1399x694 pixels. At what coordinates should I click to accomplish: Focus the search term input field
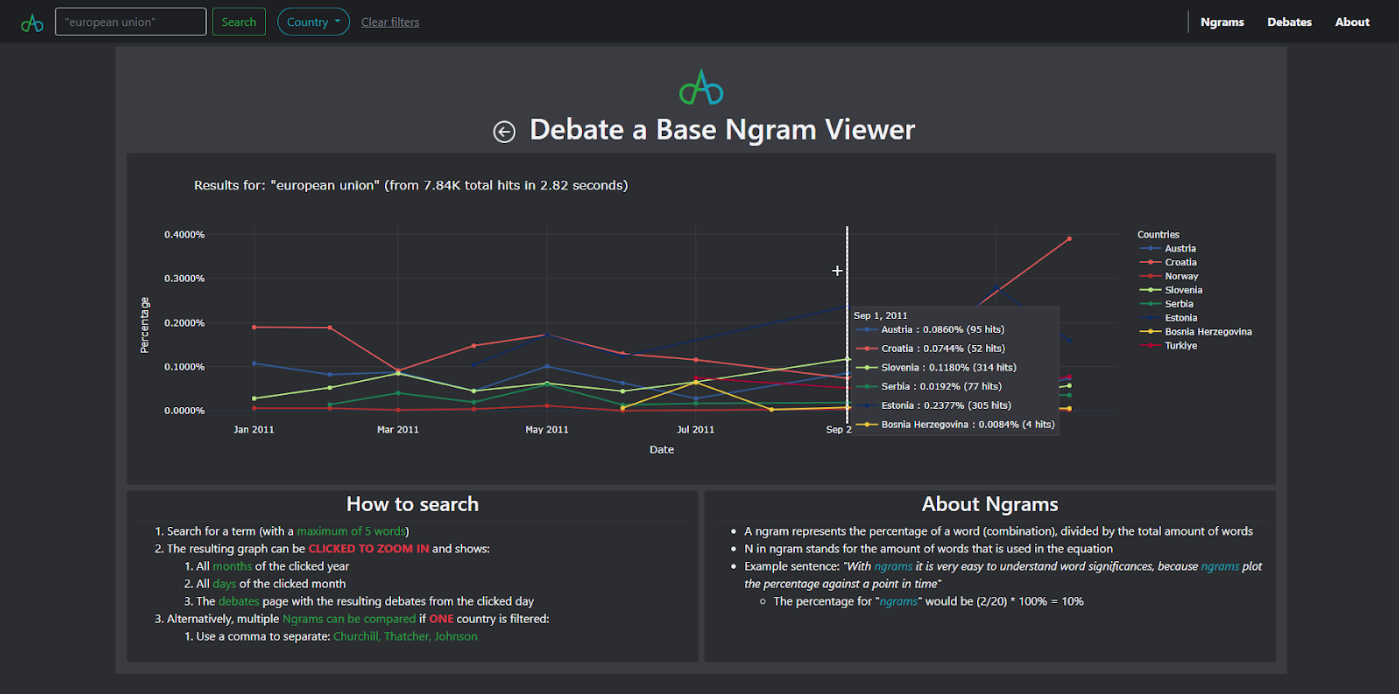130,22
